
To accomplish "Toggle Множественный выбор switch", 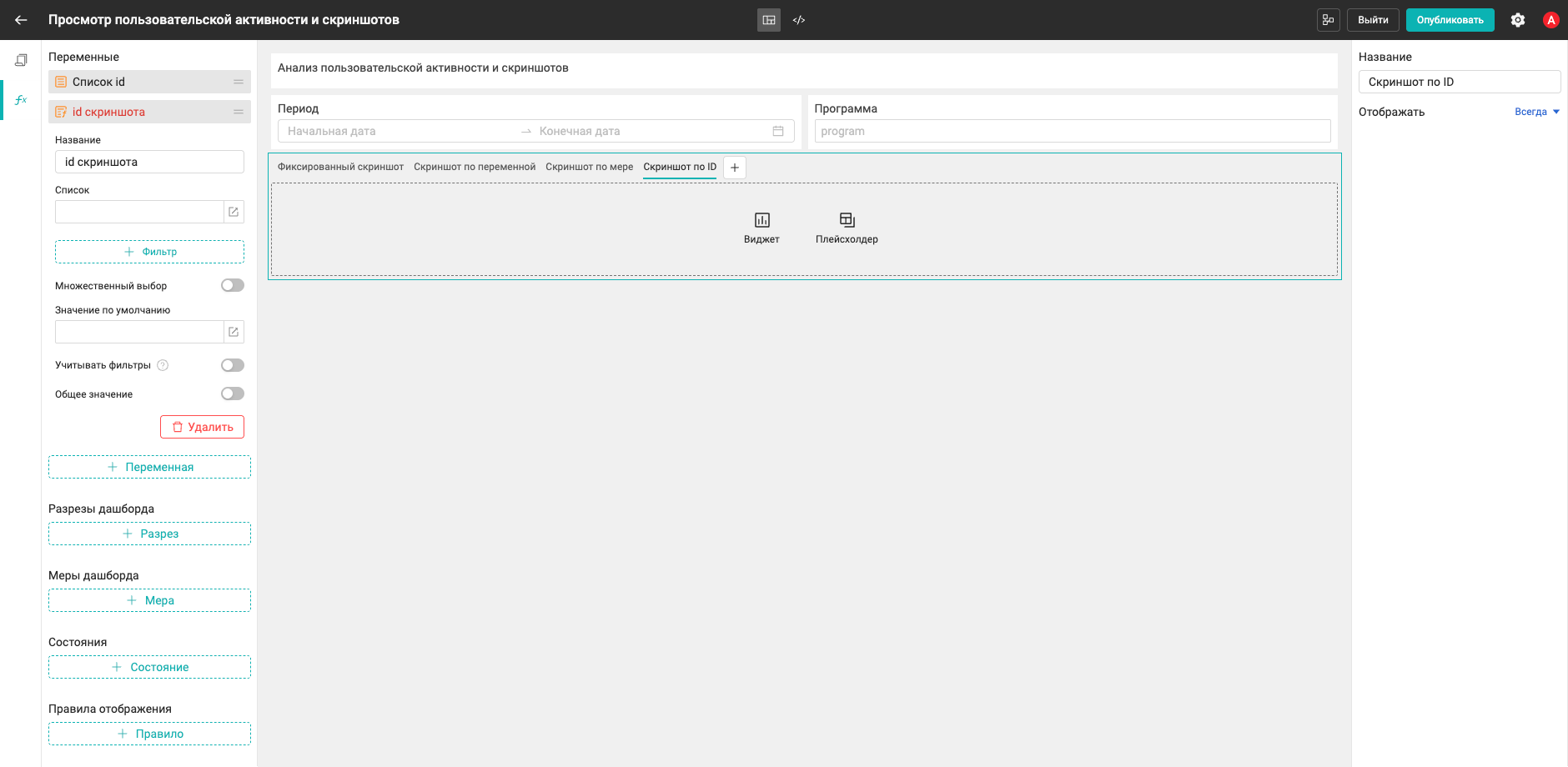I will tap(233, 285).
